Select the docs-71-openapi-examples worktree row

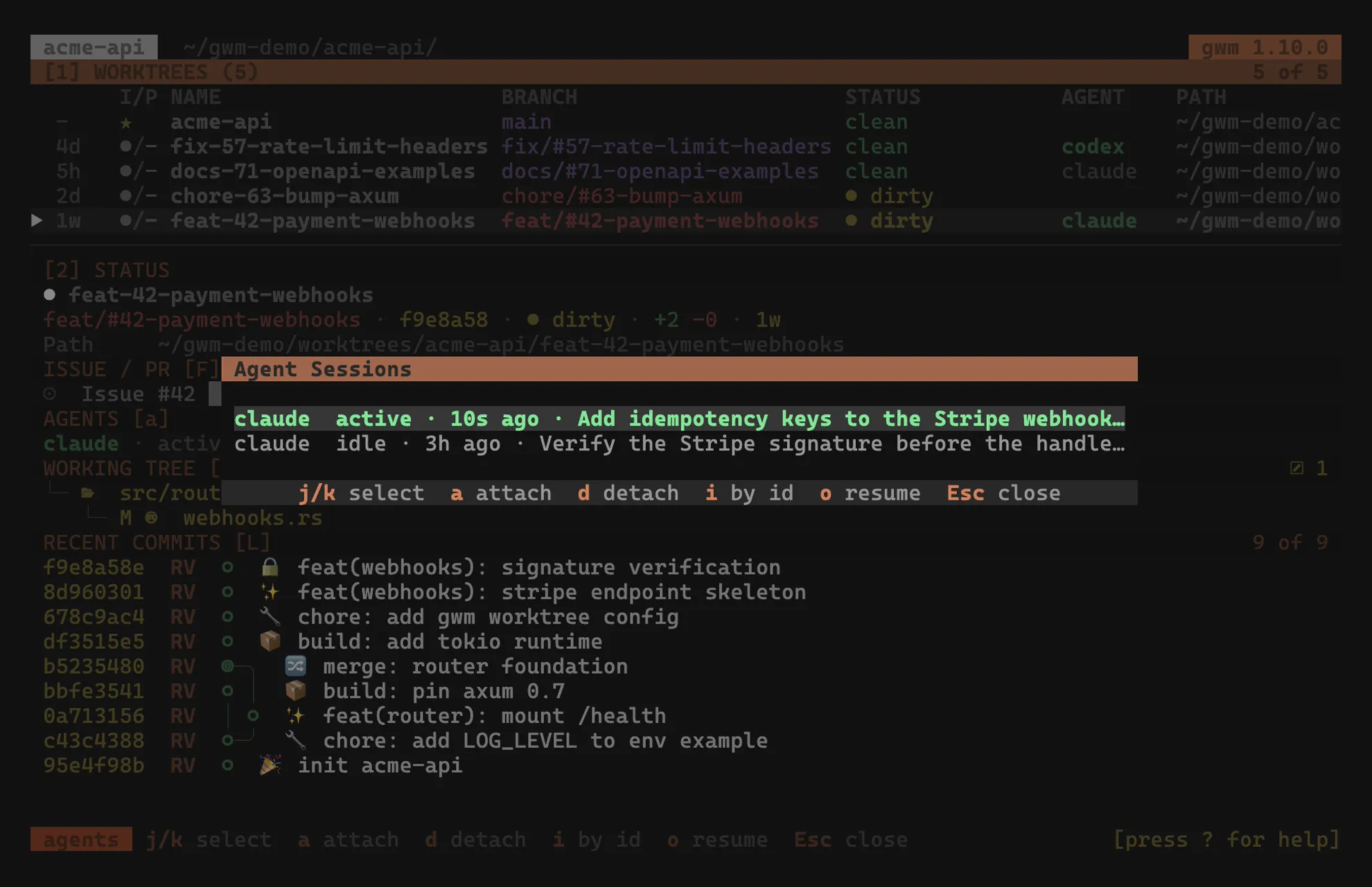tap(686, 172)
